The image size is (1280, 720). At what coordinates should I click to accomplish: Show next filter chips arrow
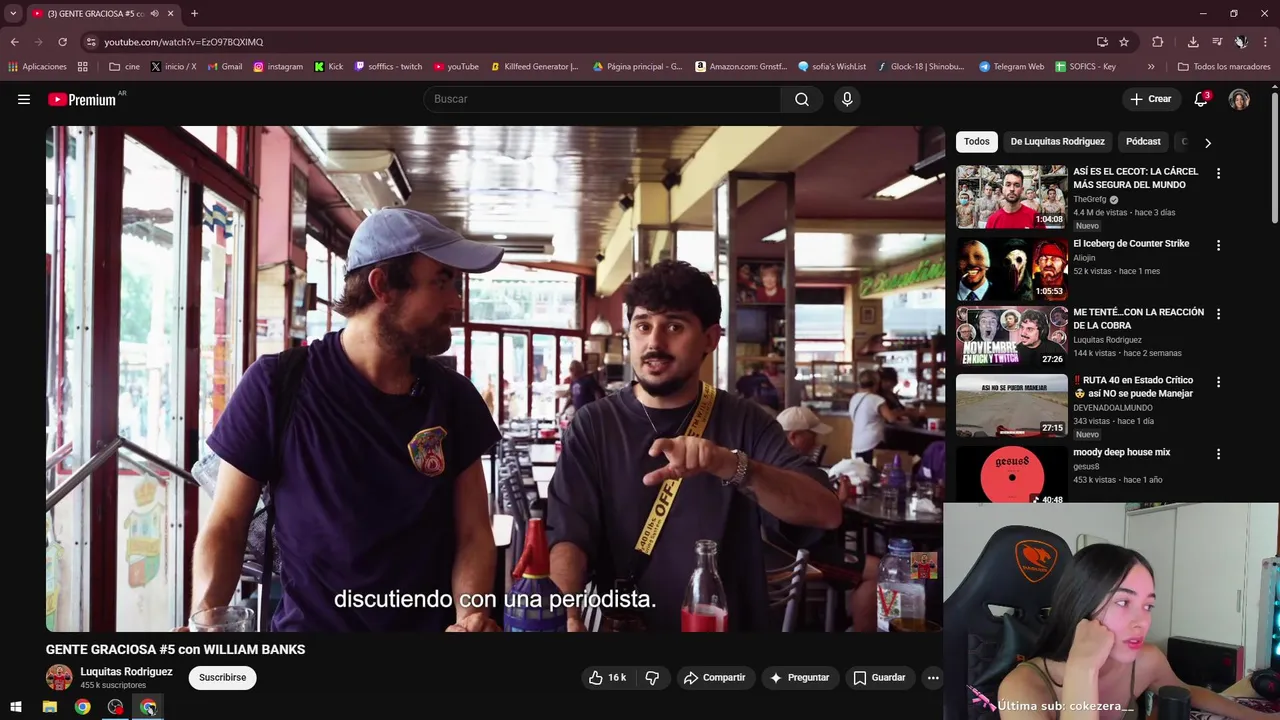point(1207,142)
